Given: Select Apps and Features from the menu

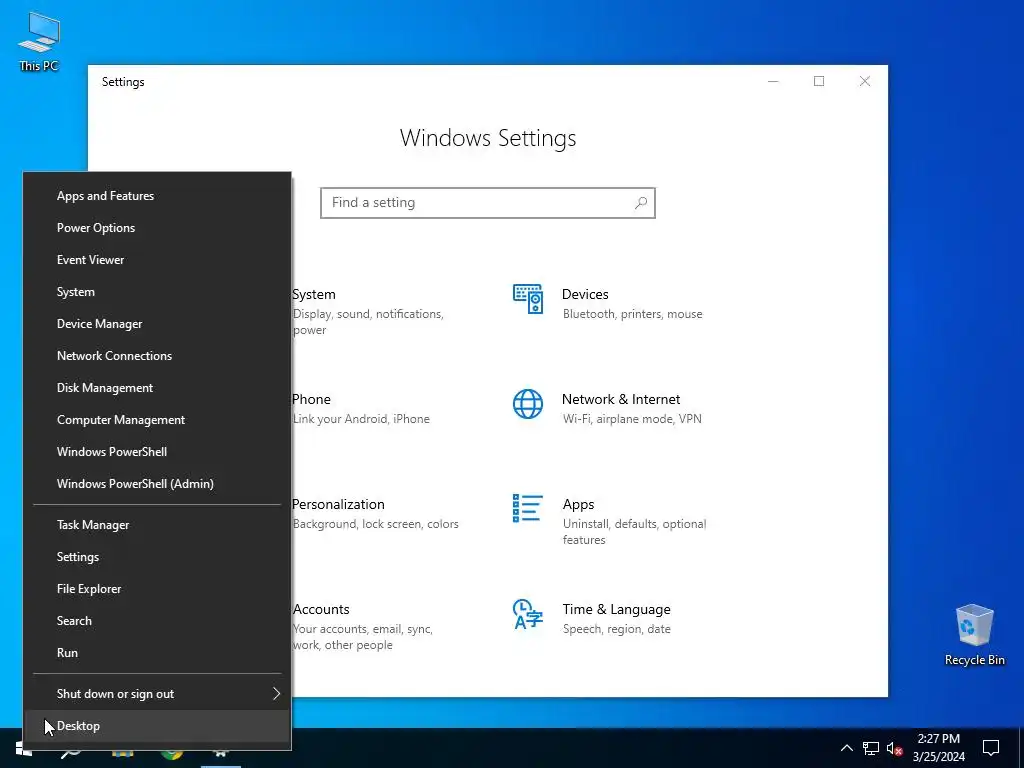Looking at the screenshot, I should point(157,196).
